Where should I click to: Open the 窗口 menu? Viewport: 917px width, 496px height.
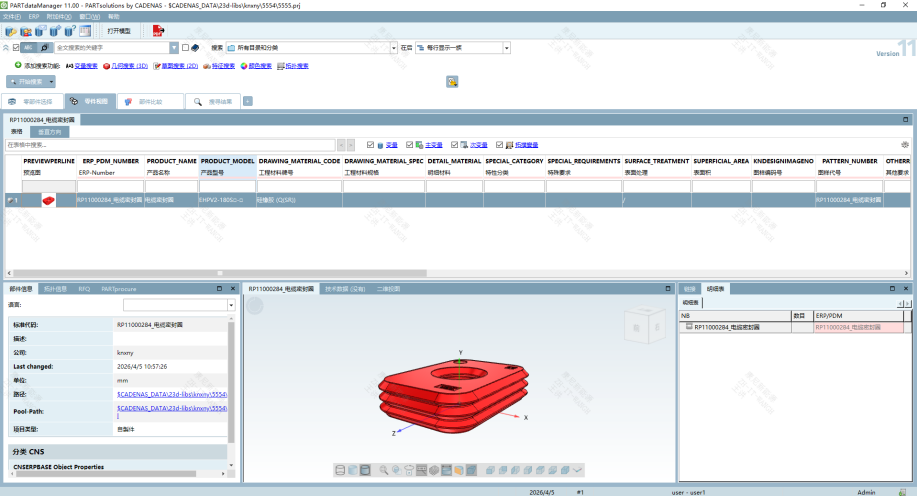(89, 16)
